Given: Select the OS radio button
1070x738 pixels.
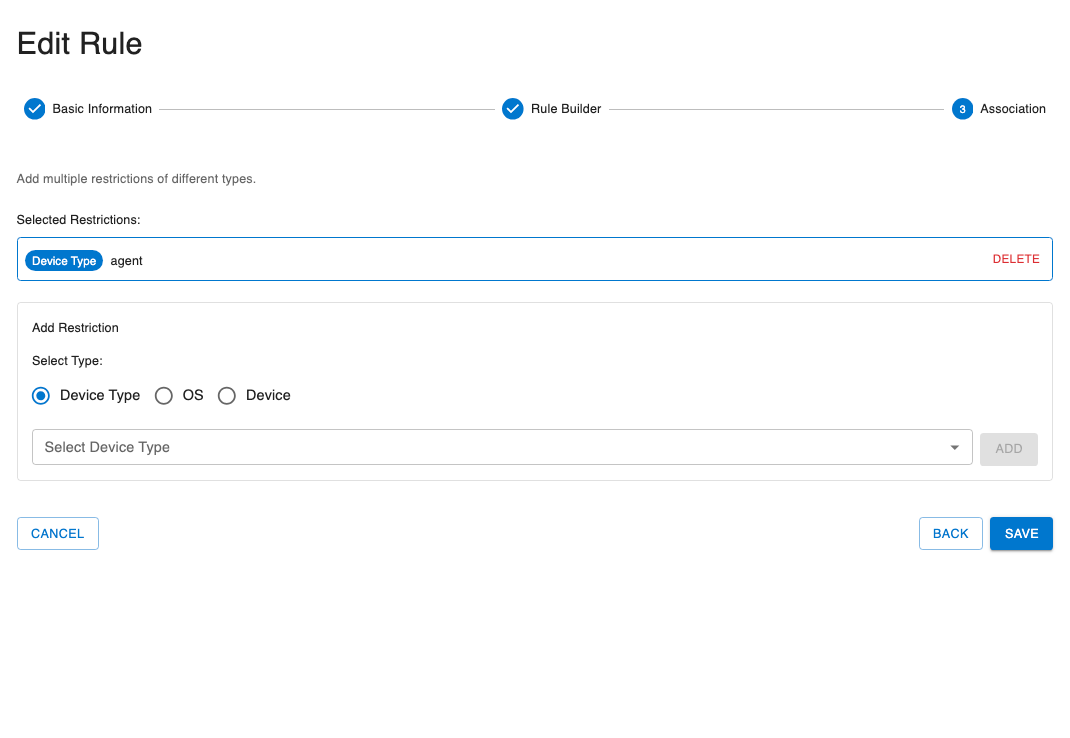Looking at the screenshot, I should point(164,395).
